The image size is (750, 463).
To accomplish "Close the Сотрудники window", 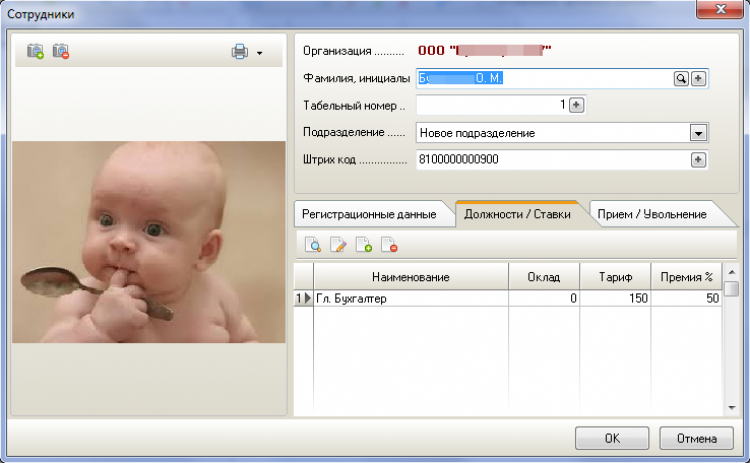I will (x=719, y=9).
